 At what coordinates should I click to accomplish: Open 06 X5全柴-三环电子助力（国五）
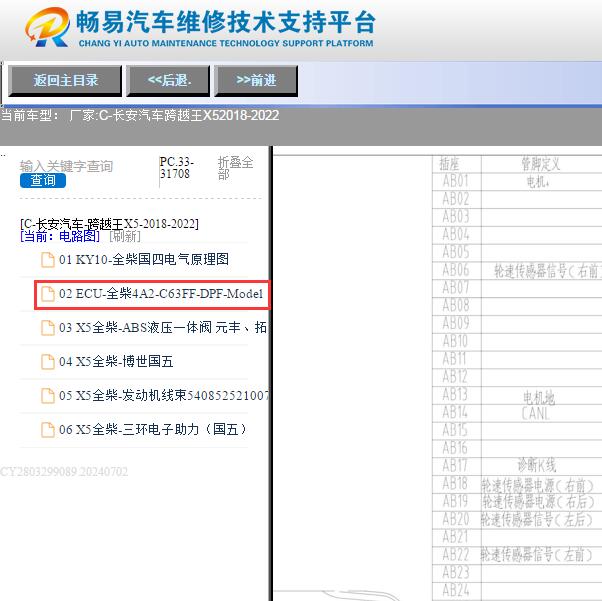pyautogui.click(x=153, y=429)
